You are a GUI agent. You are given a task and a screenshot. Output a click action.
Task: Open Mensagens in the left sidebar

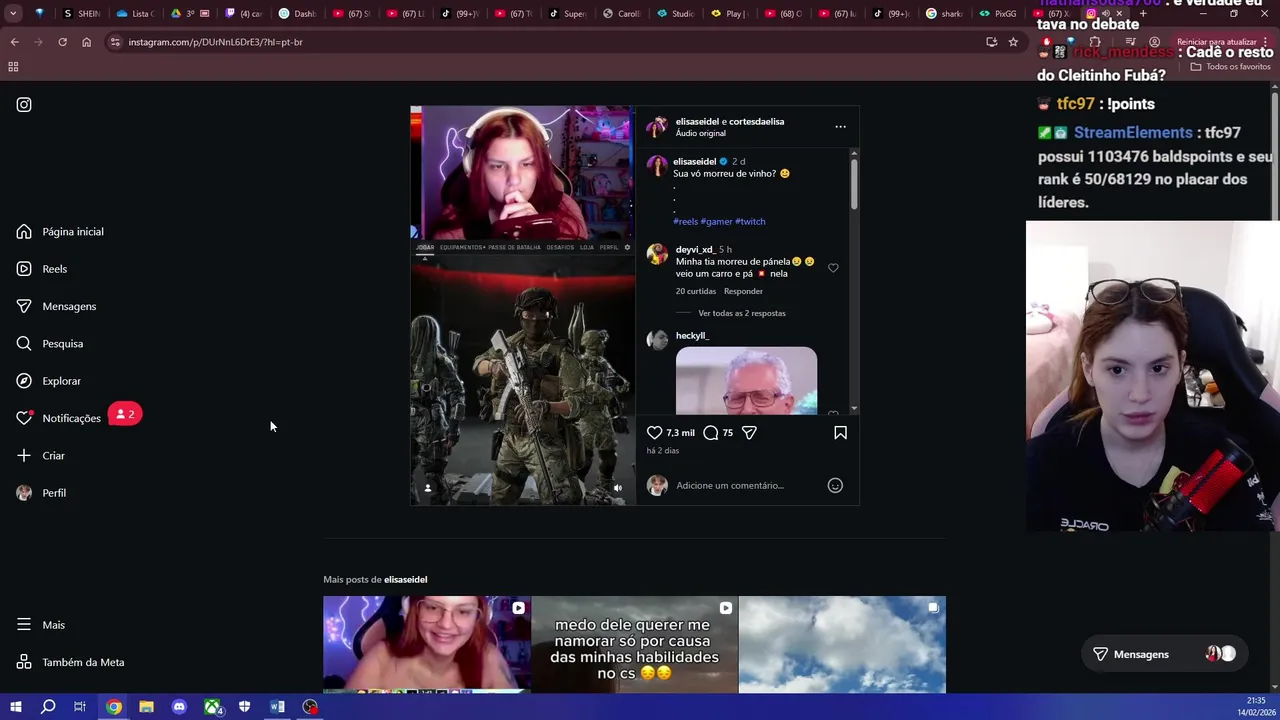coord(56,306)
